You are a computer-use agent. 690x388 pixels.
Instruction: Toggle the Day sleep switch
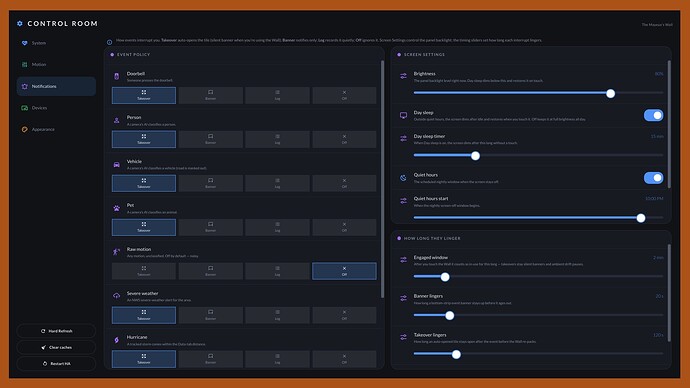653,115
